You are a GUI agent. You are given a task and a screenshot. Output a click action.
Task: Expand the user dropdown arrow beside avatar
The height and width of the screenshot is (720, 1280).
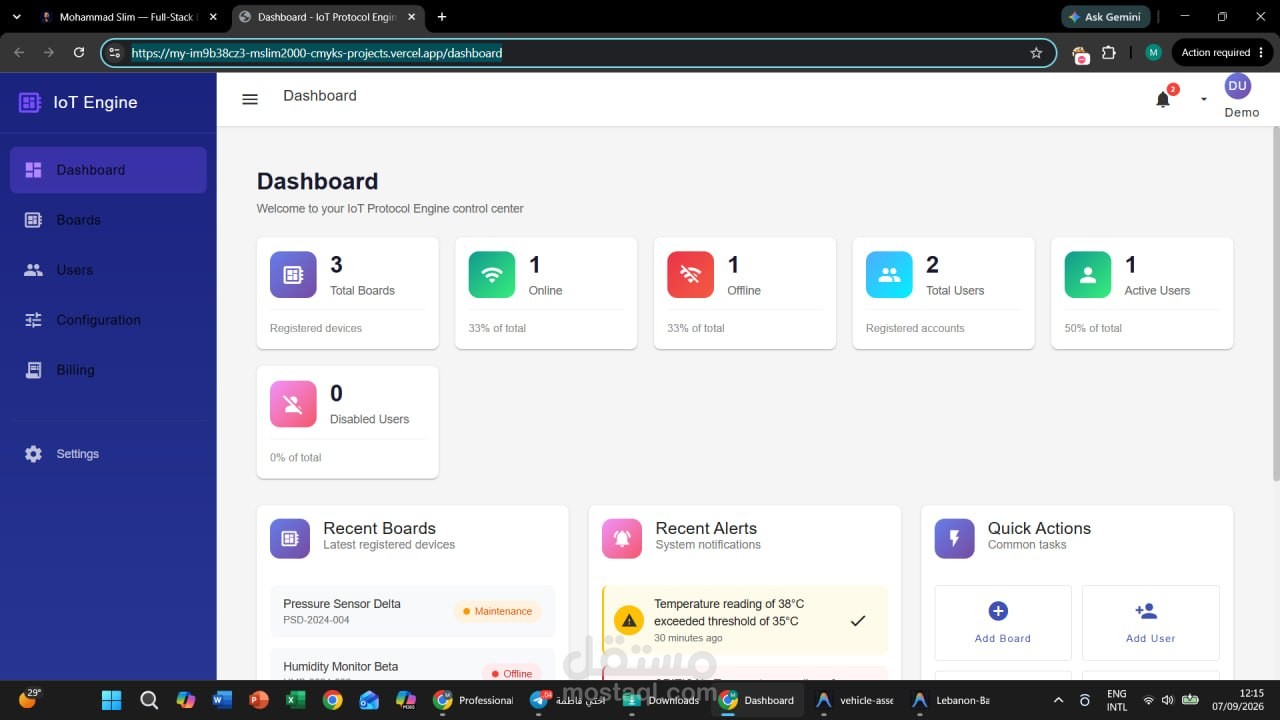tap(1204, 99)
